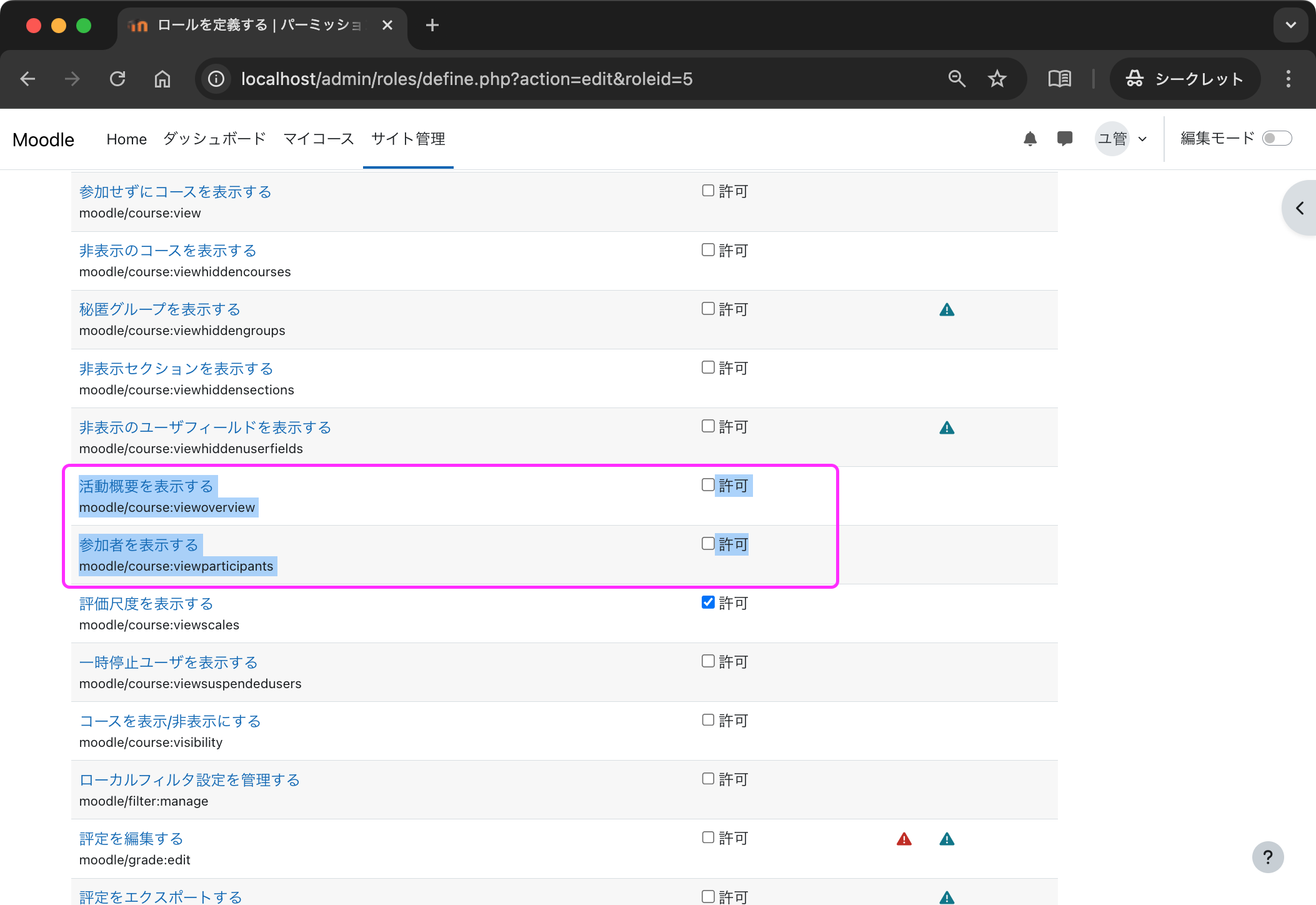The height and width of the screenshot is (905, 1316).
Task: Switch to サイト管理 navigation tab
Action: [x=407, y=139]
